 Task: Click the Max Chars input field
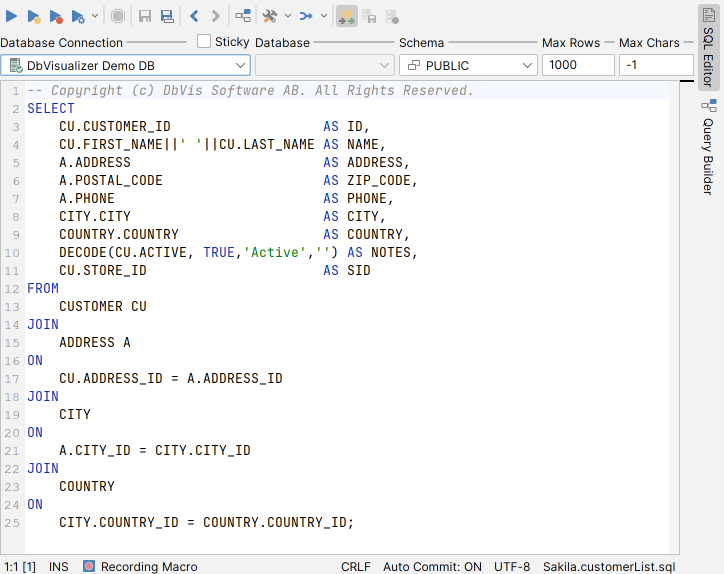[x=655, y=65]
